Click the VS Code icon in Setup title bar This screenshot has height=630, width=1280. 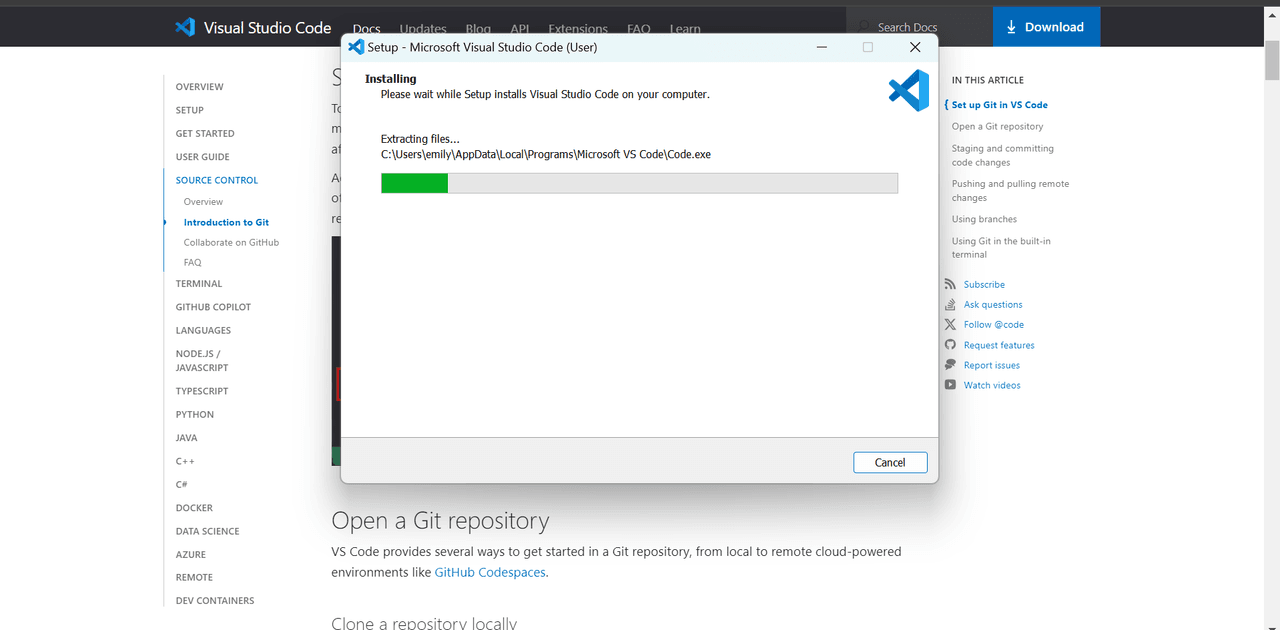356,47
